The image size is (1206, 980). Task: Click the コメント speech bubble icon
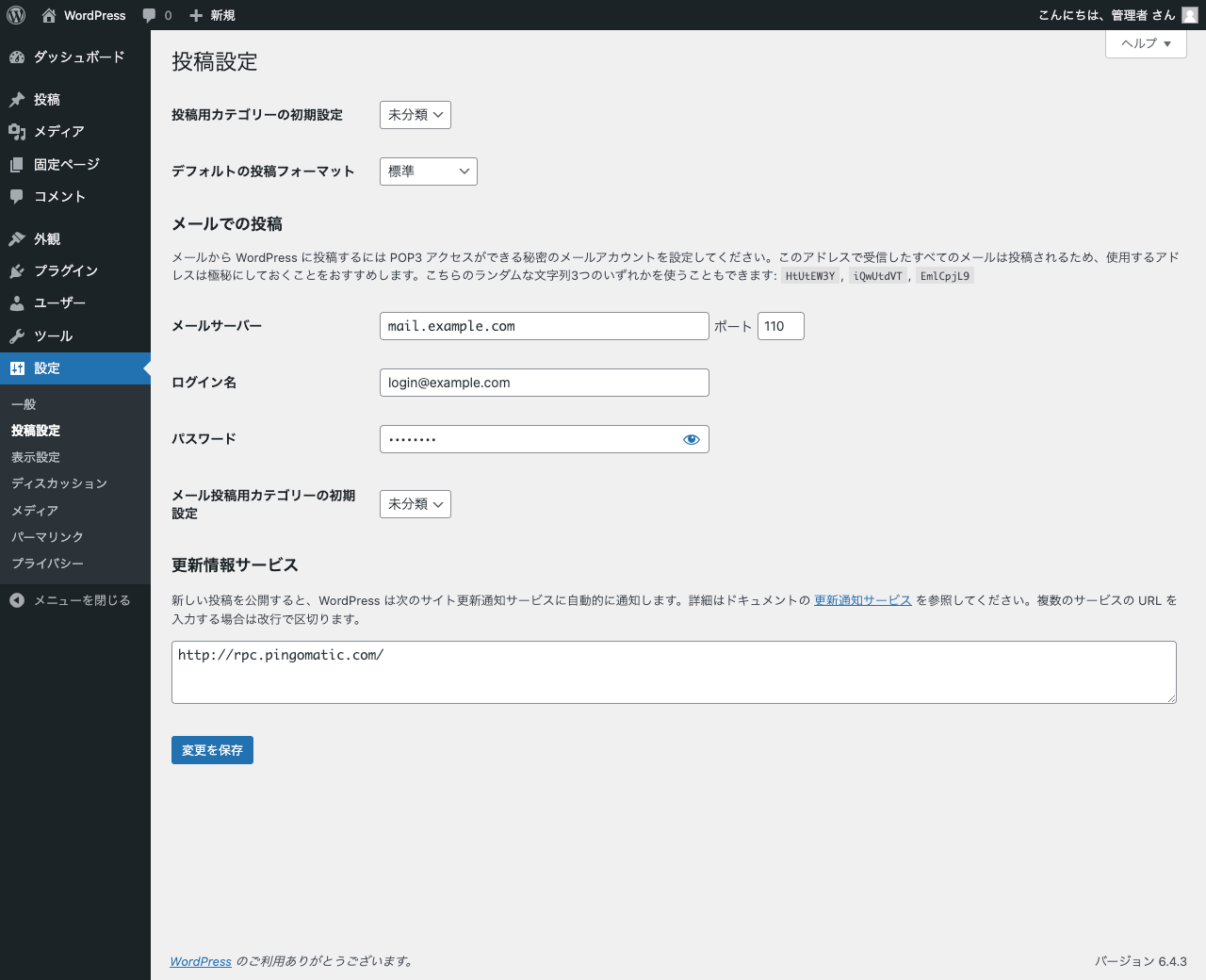(x=17, y=197)
